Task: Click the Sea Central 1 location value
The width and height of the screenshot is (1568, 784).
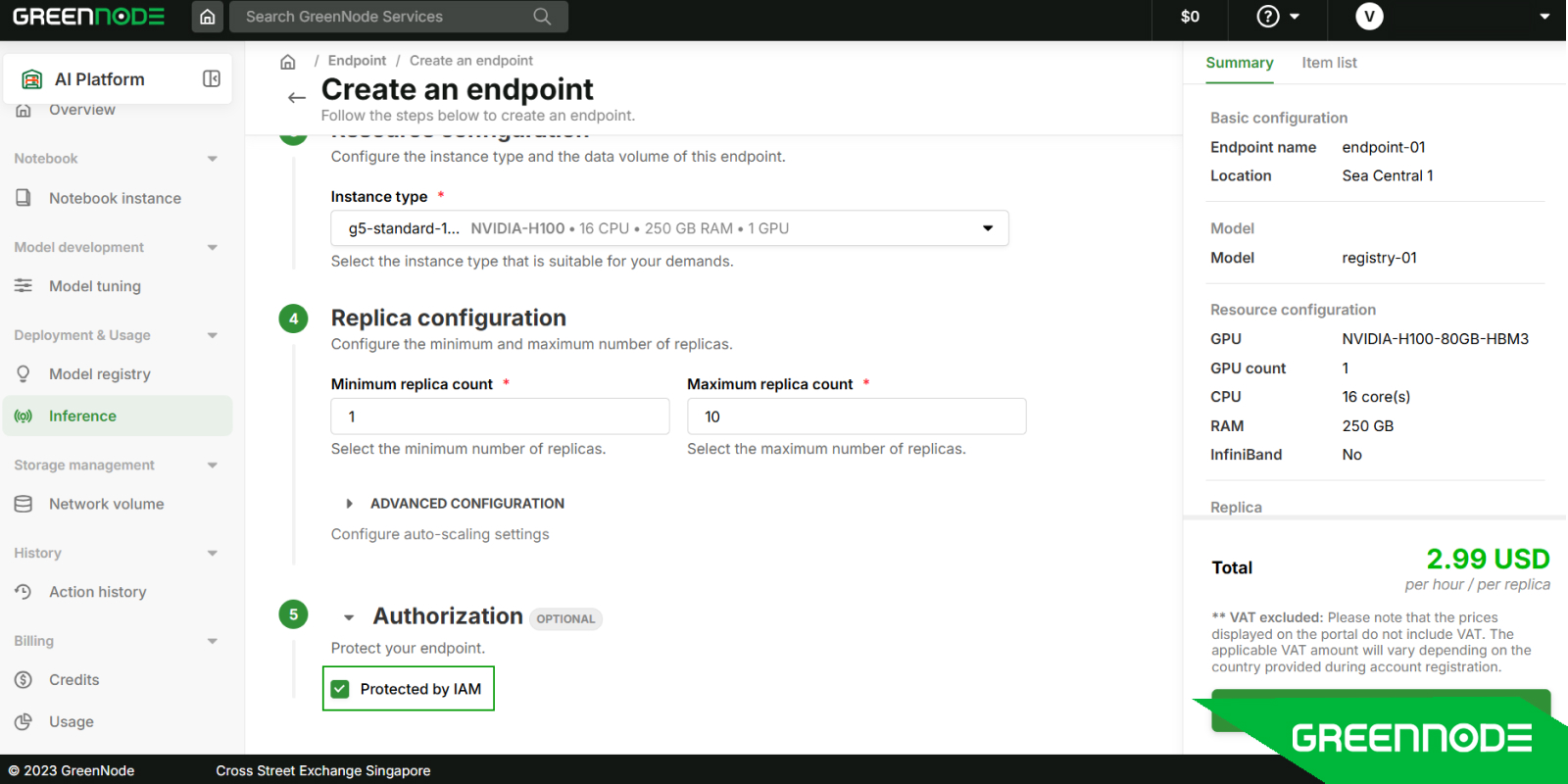Action: pos(1387,175)
